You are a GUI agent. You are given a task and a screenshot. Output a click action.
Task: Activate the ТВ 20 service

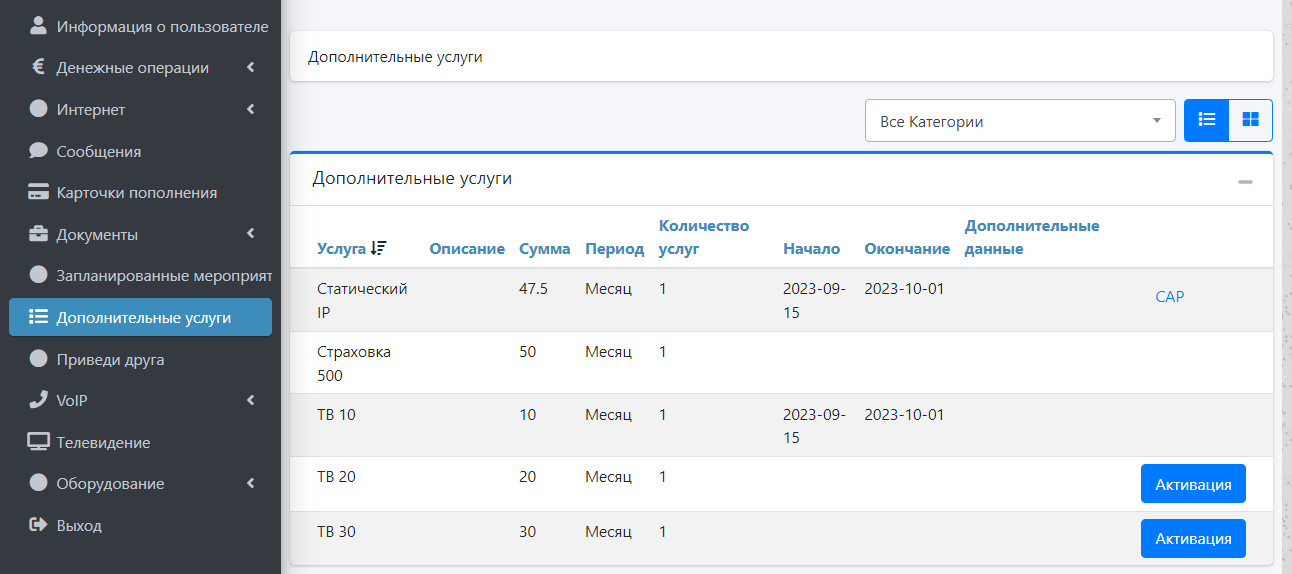tap(1192, 484)
